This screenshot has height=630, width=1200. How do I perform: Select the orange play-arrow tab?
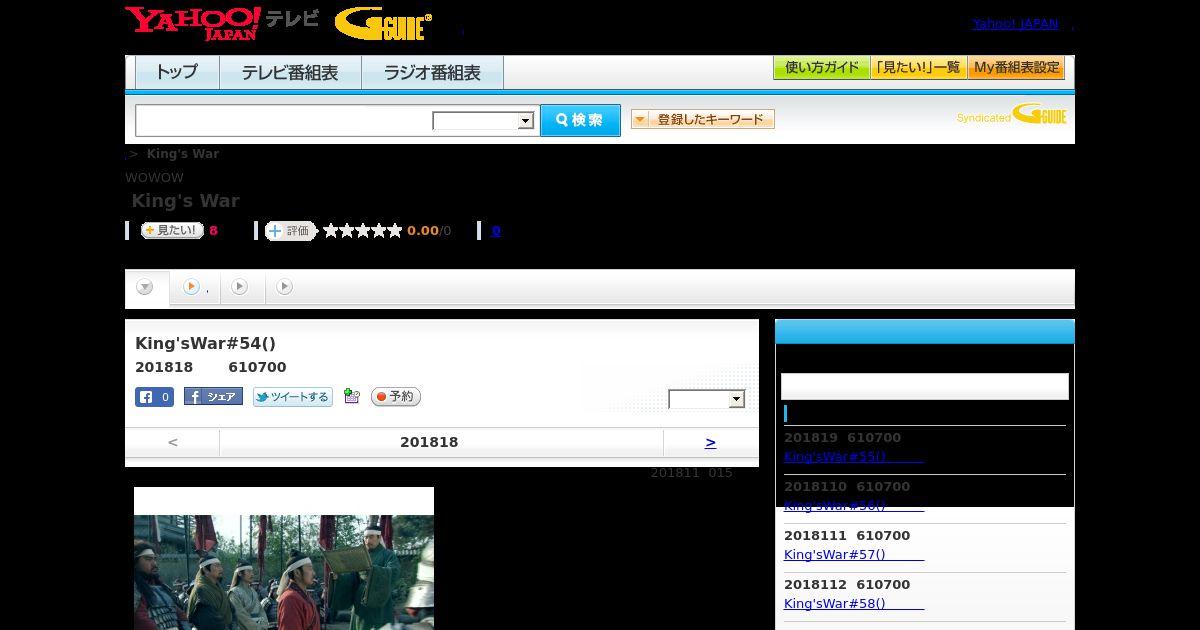(194, 287)
